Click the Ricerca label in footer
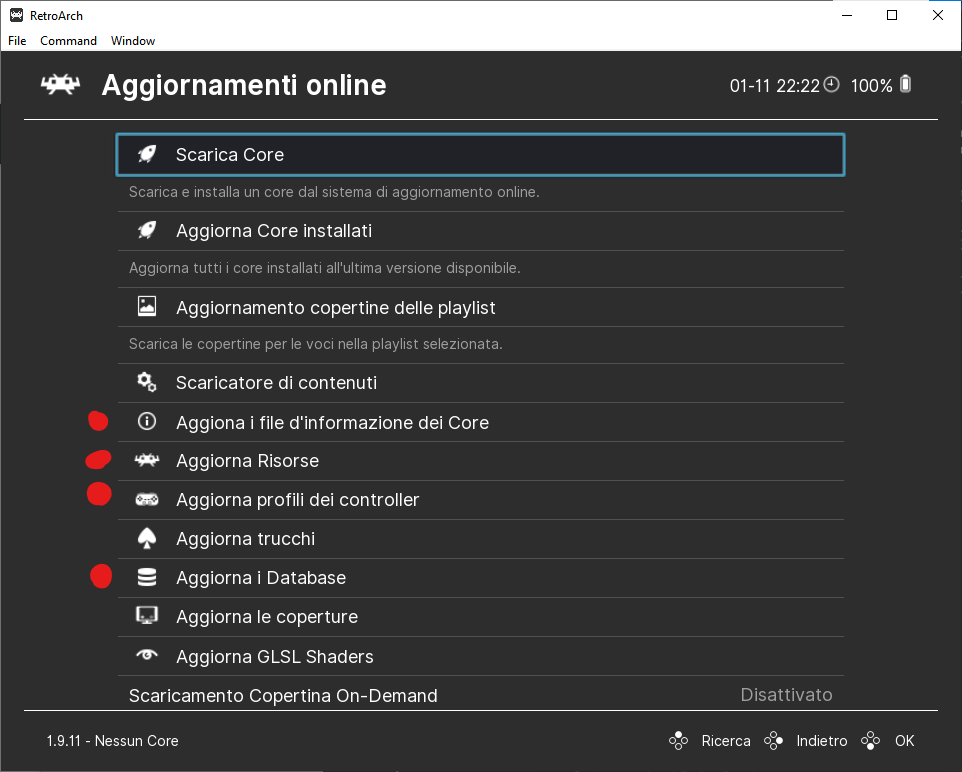 pos(726,741)
